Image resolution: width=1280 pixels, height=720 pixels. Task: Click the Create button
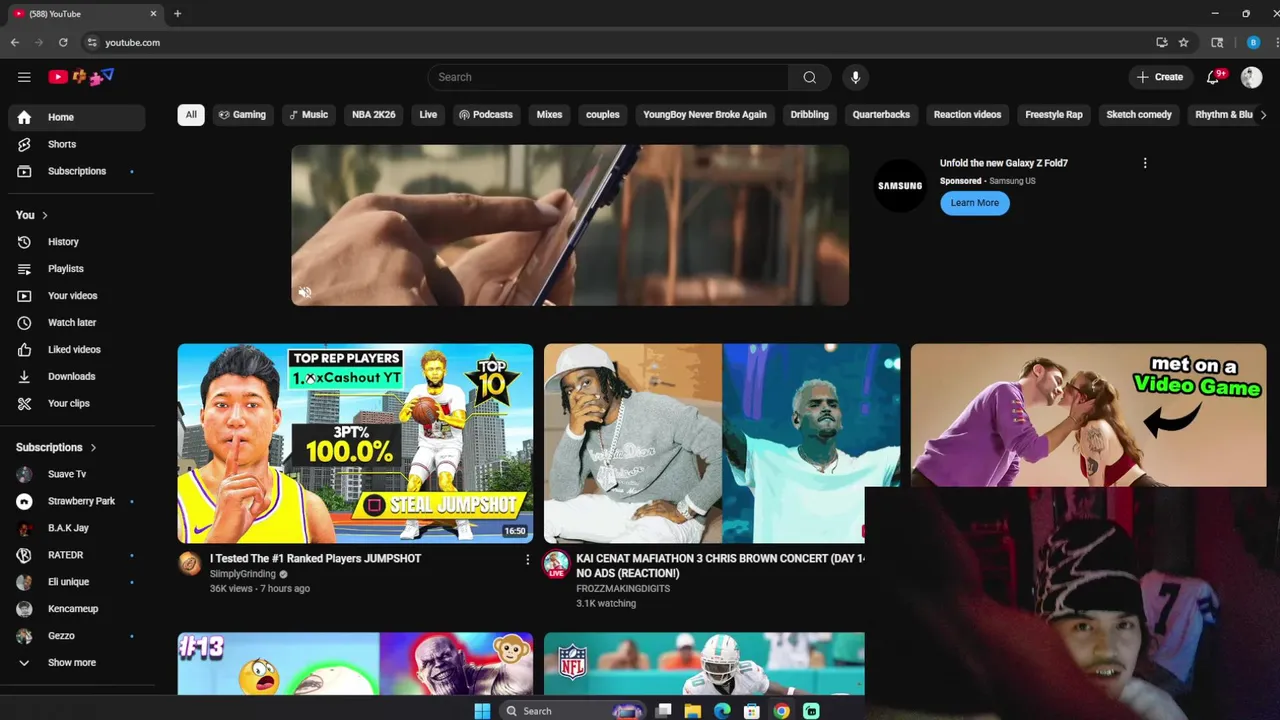[1160, 77]
